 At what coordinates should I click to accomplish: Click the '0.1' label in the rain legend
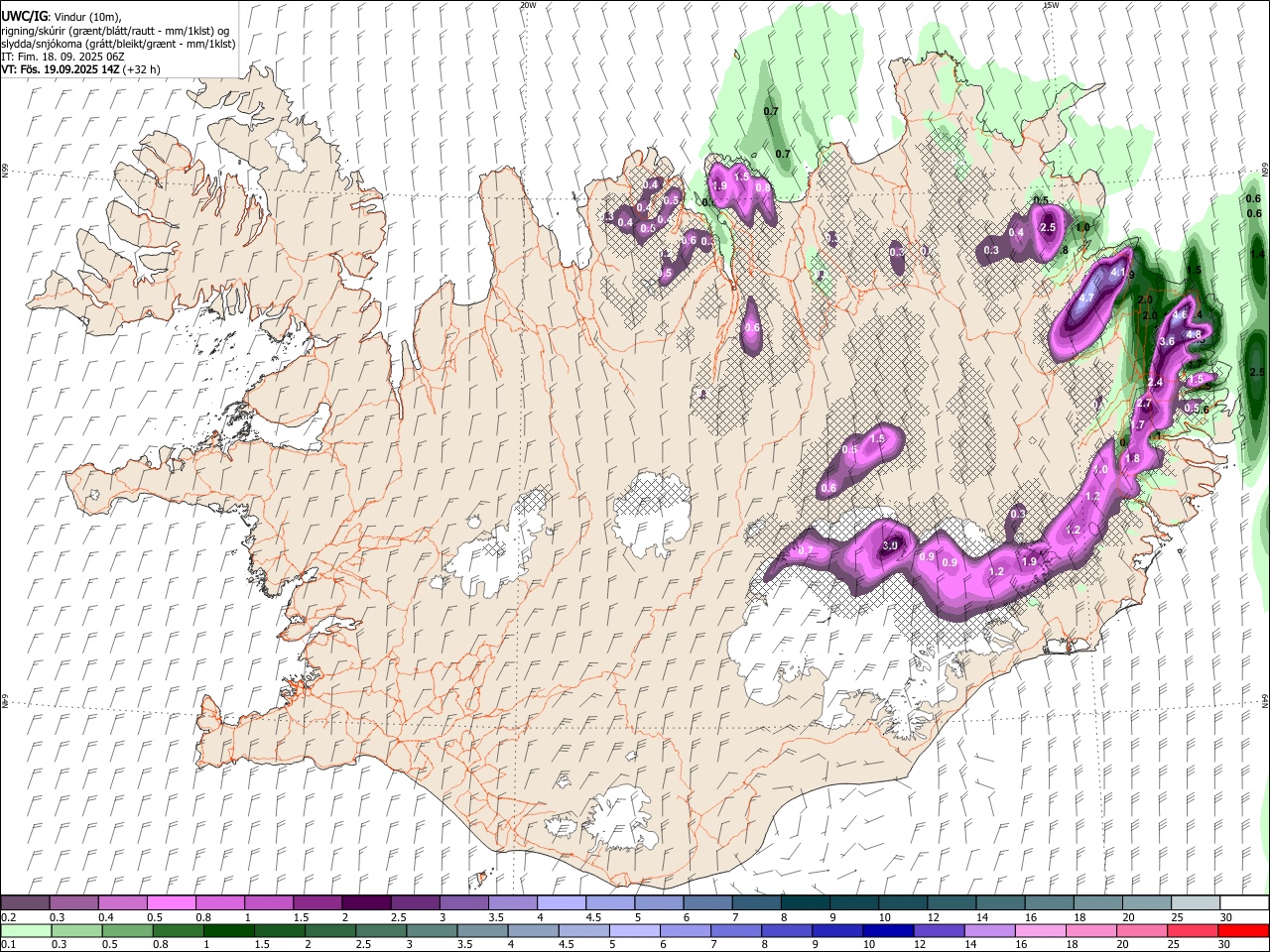coord(9,945)
